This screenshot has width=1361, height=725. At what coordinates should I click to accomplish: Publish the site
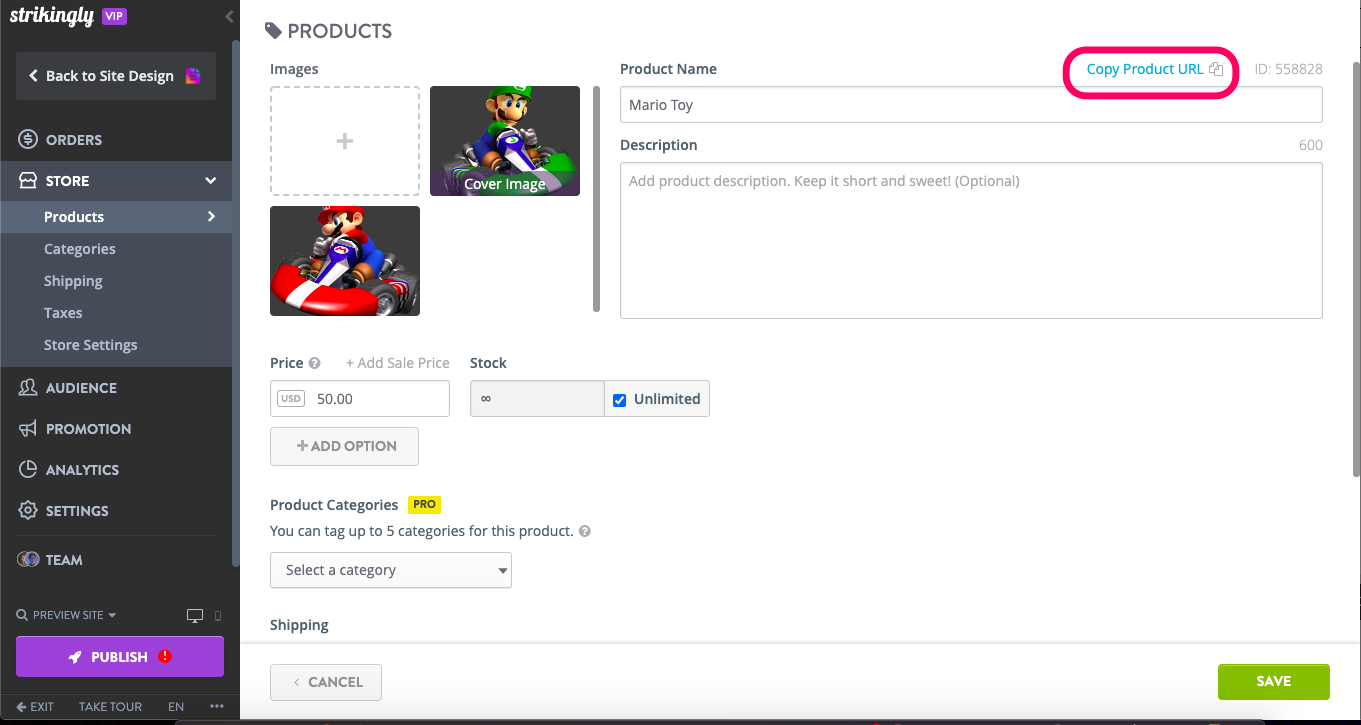[120, 657]
